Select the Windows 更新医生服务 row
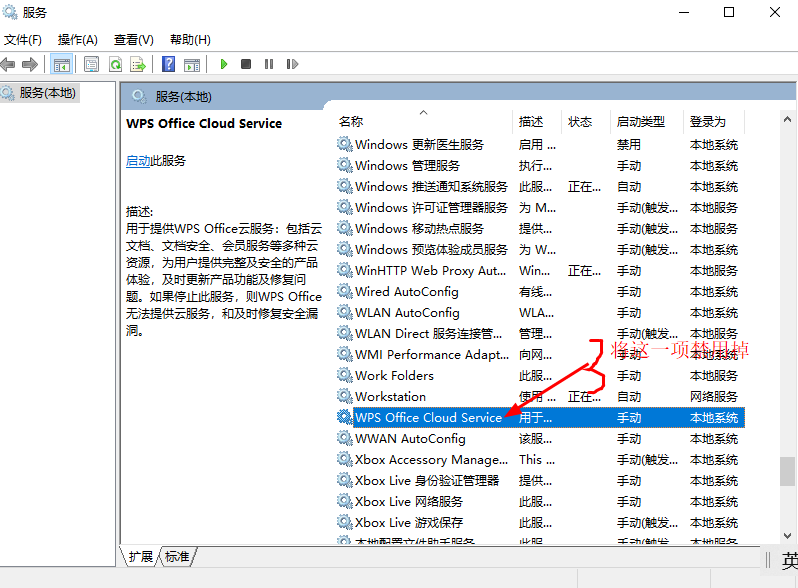Viewport: 798px width, 588px height. tap(540, 145)
